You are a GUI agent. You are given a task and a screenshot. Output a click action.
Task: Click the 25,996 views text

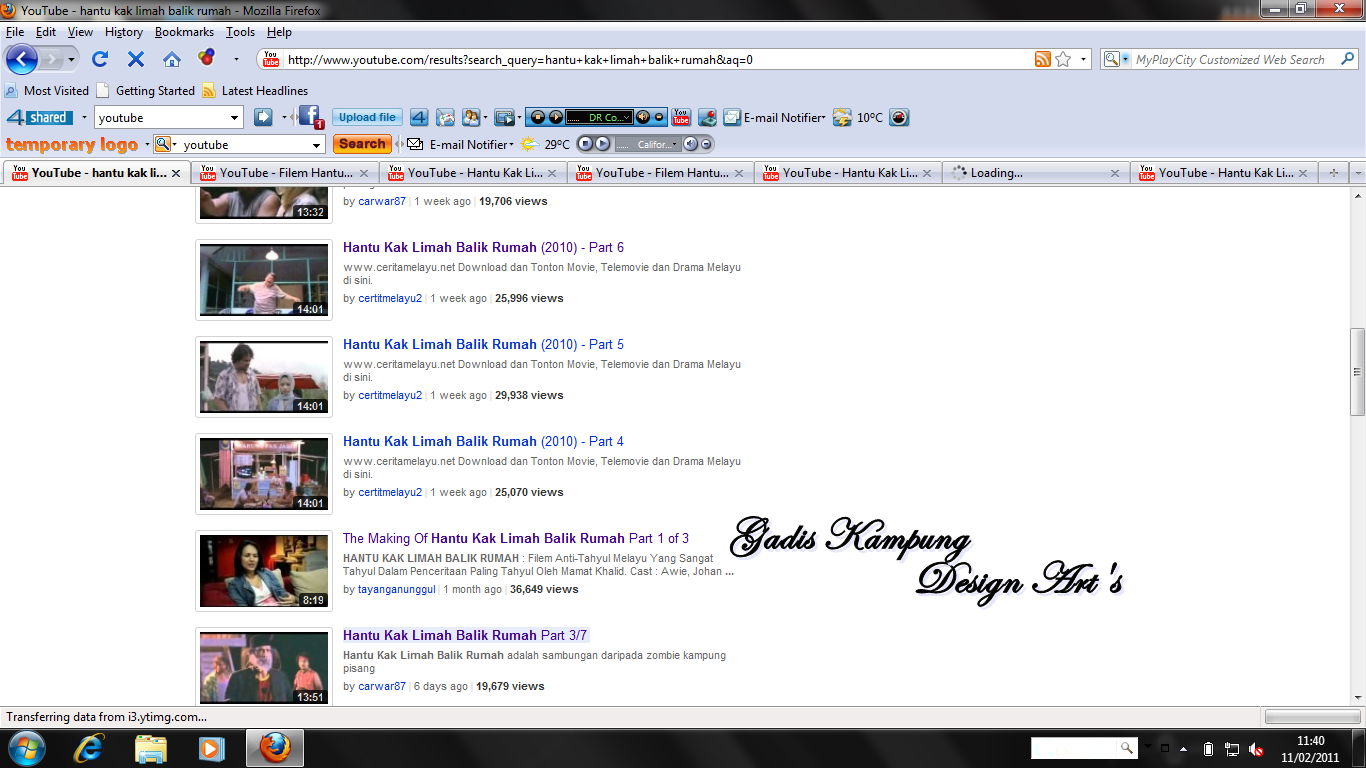click(529, 298)
